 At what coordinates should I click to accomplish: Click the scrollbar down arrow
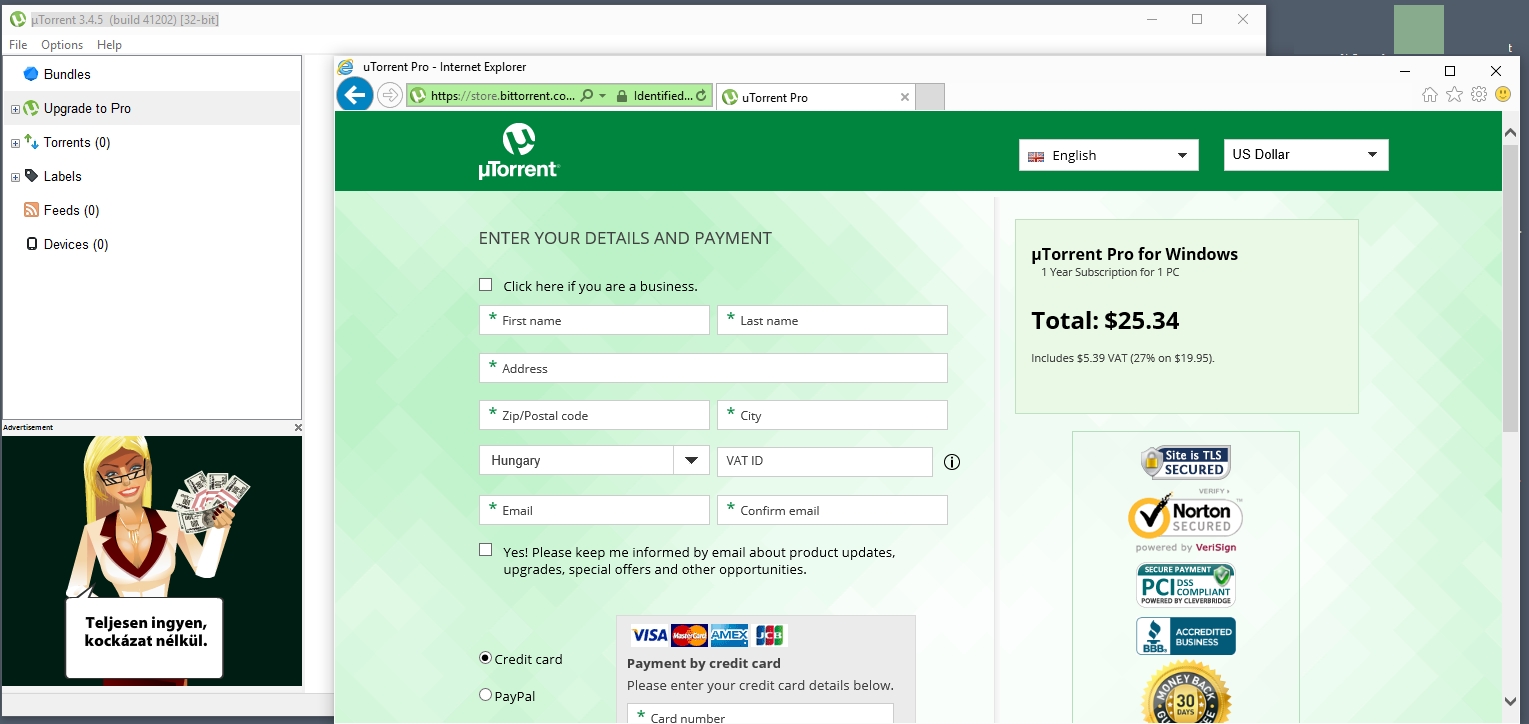point(1510,702)
